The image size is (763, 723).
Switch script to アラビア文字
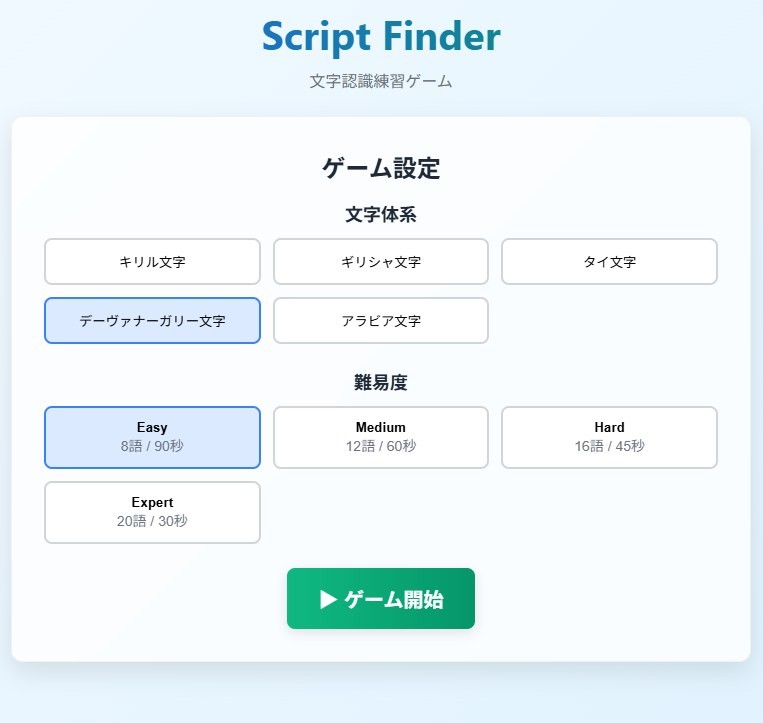point(380,321)
